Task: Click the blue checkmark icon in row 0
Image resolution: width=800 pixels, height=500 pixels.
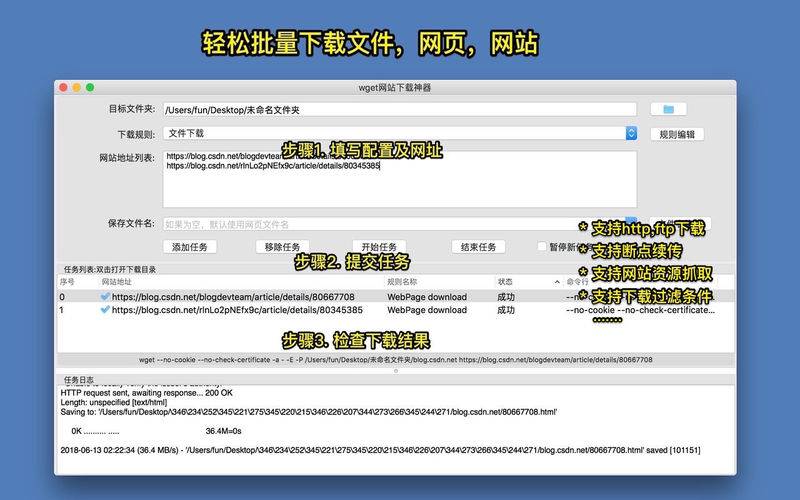Action: pos(105,296)
